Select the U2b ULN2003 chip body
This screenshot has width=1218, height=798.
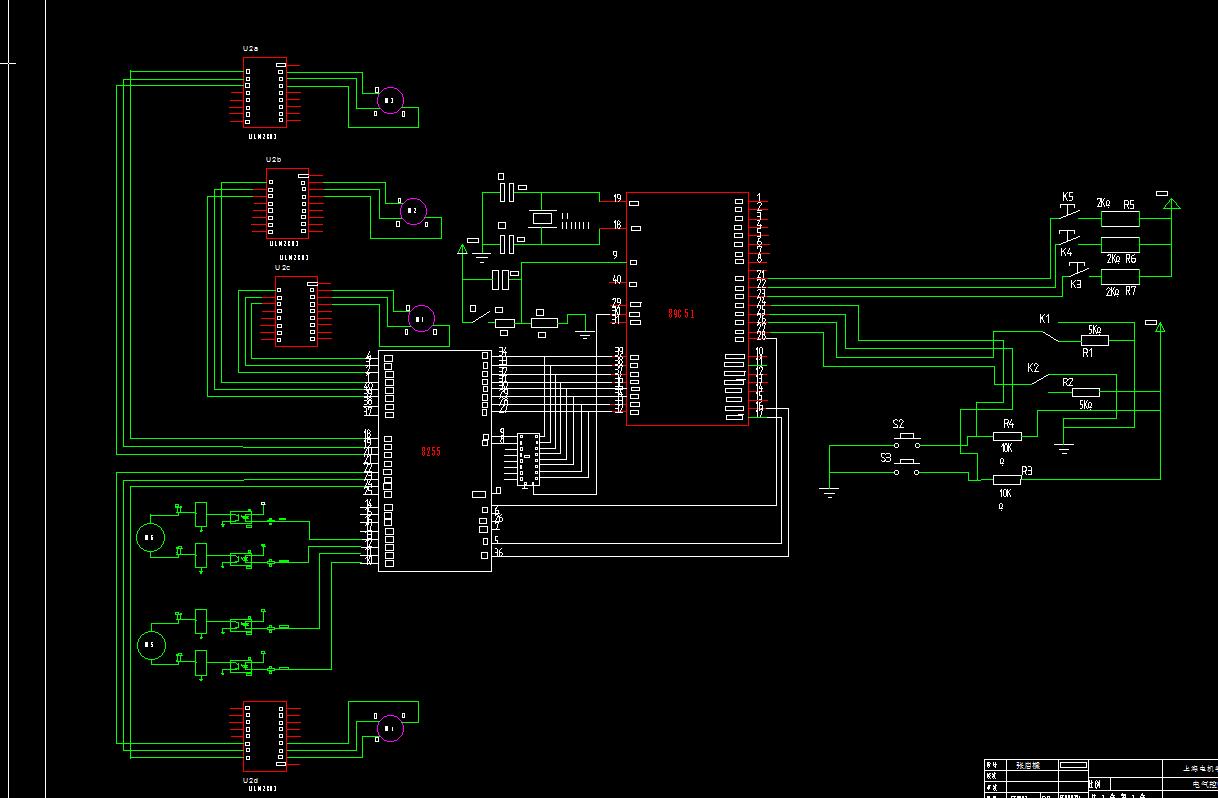pyautogui.click(x=287, y=203)
